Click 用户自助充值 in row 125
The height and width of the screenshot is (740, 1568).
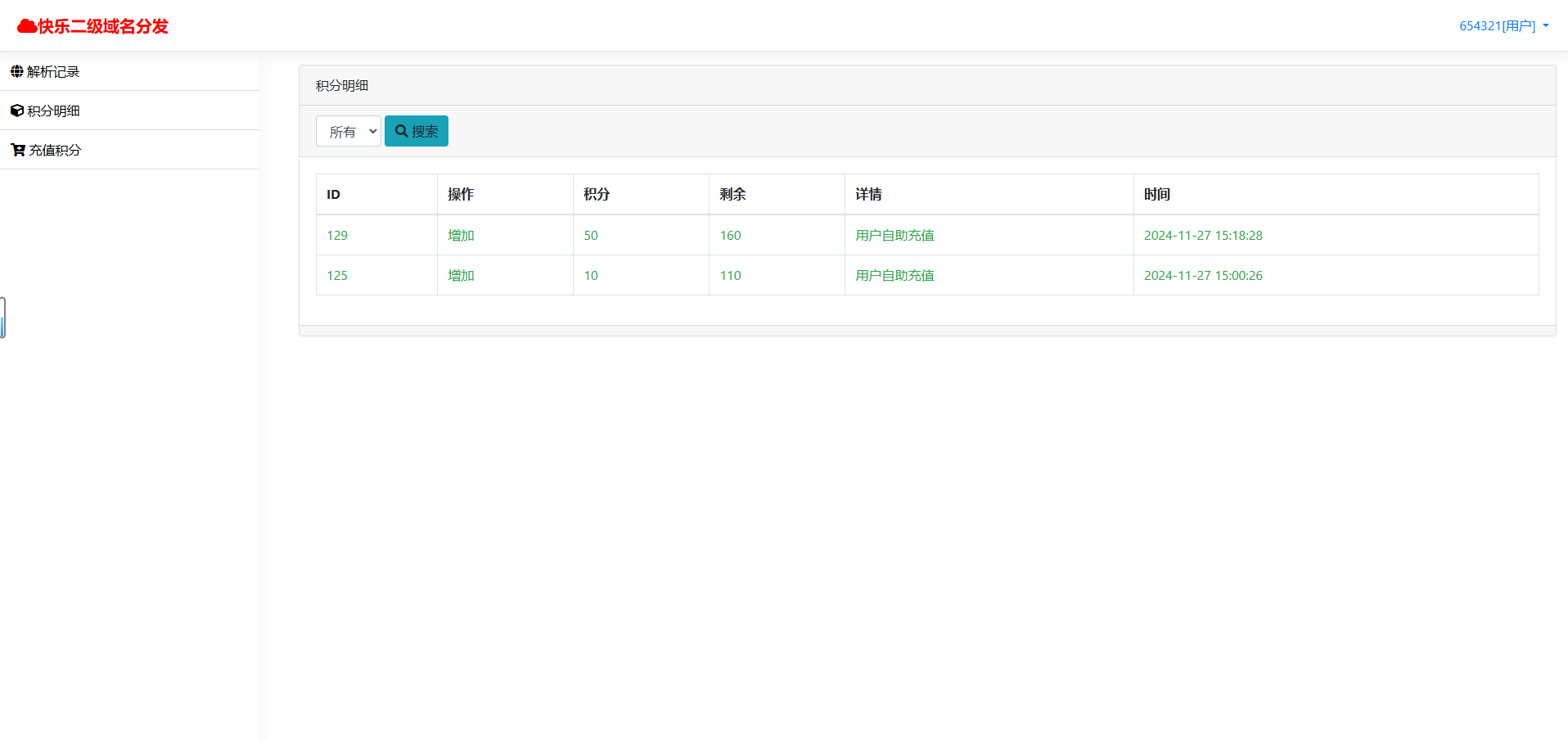pos(894,276)
